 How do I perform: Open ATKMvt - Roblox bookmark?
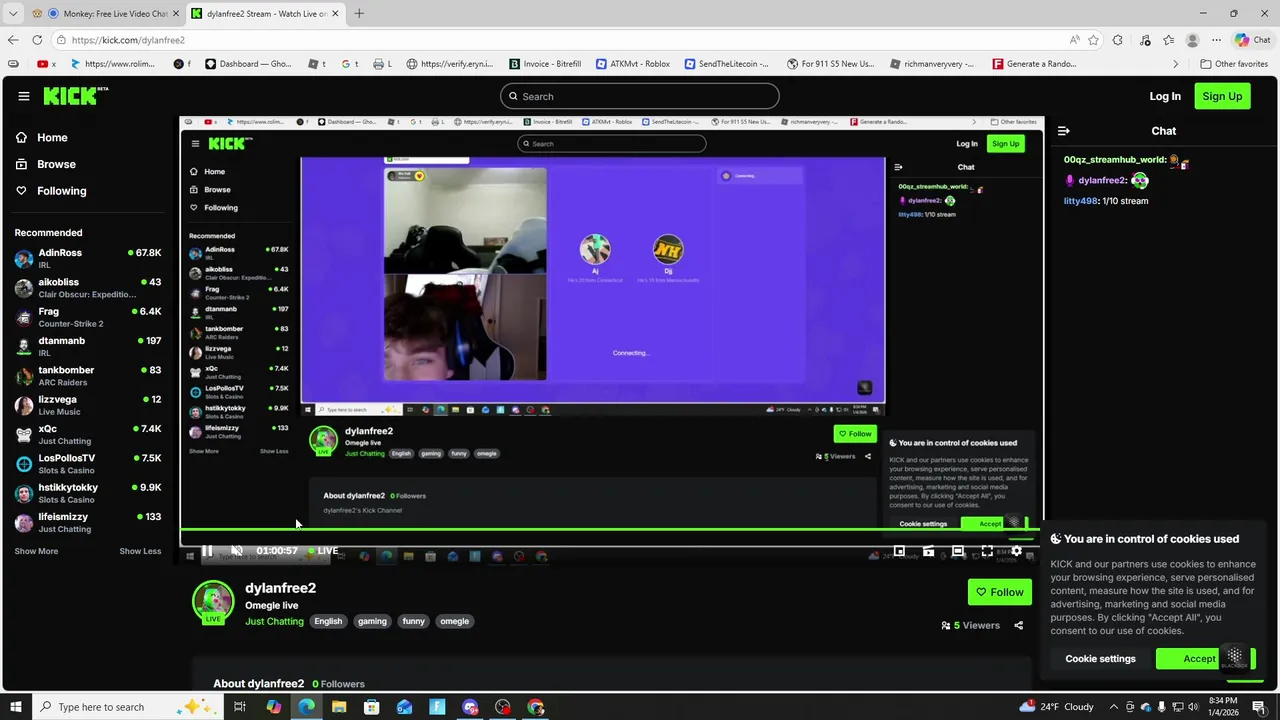[x=633, y=64]
